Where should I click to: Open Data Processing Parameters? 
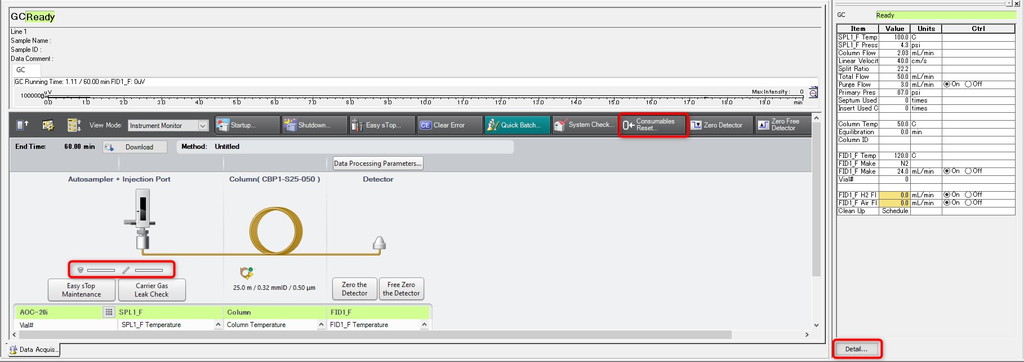click(377, 163)
